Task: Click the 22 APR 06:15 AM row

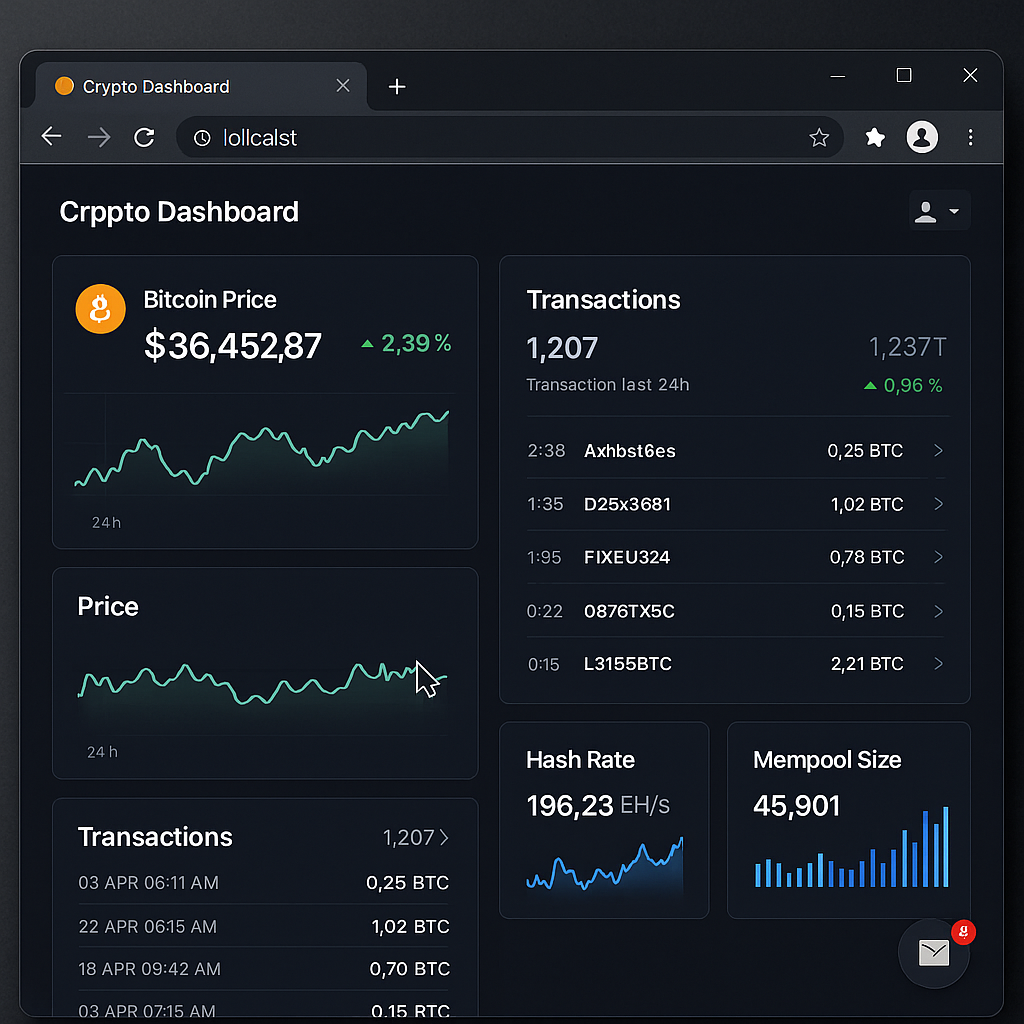Action: tap(264, 926)
